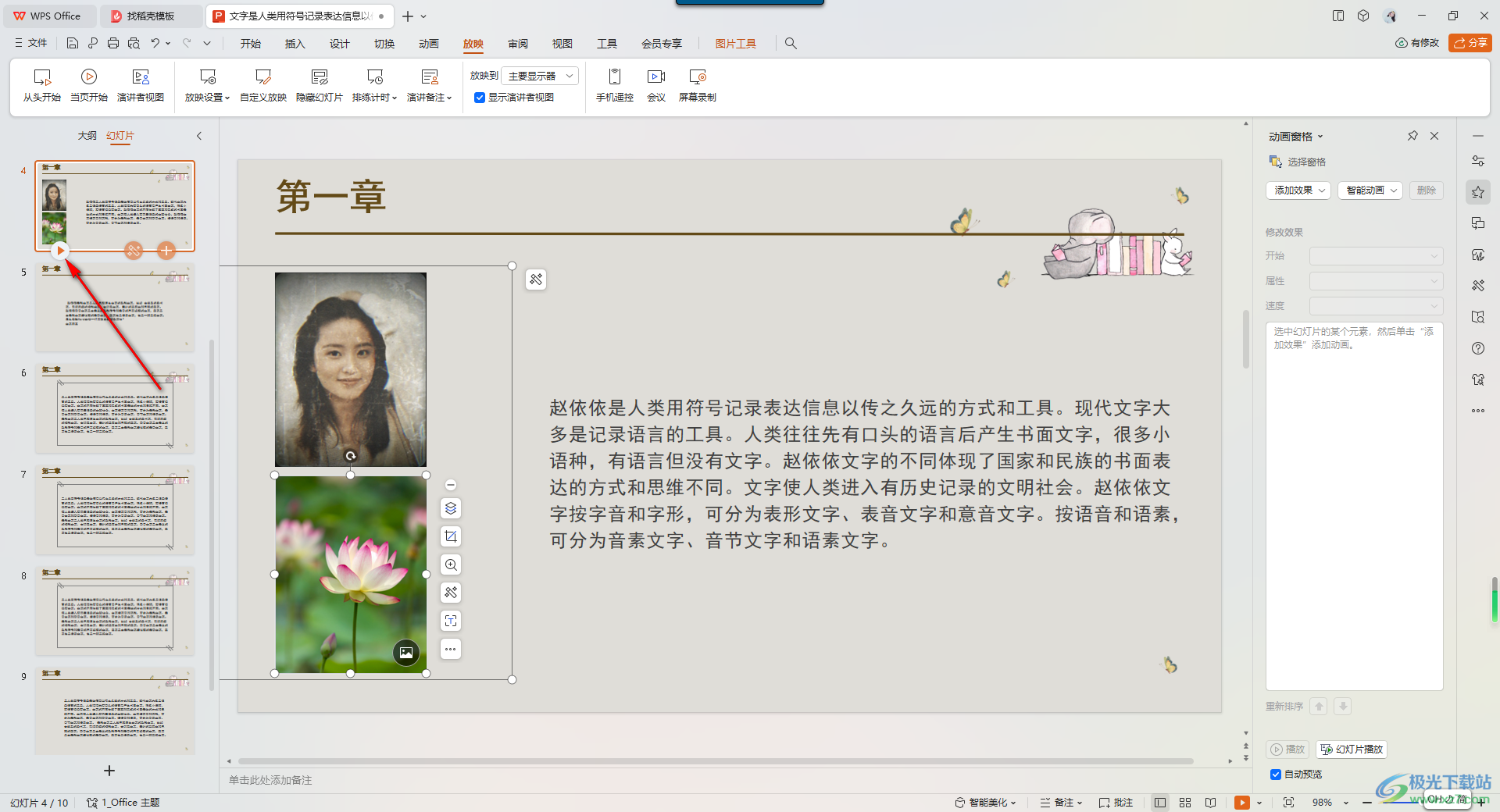
Task: Click the print preview icon
Action: [x=134, y=43]
